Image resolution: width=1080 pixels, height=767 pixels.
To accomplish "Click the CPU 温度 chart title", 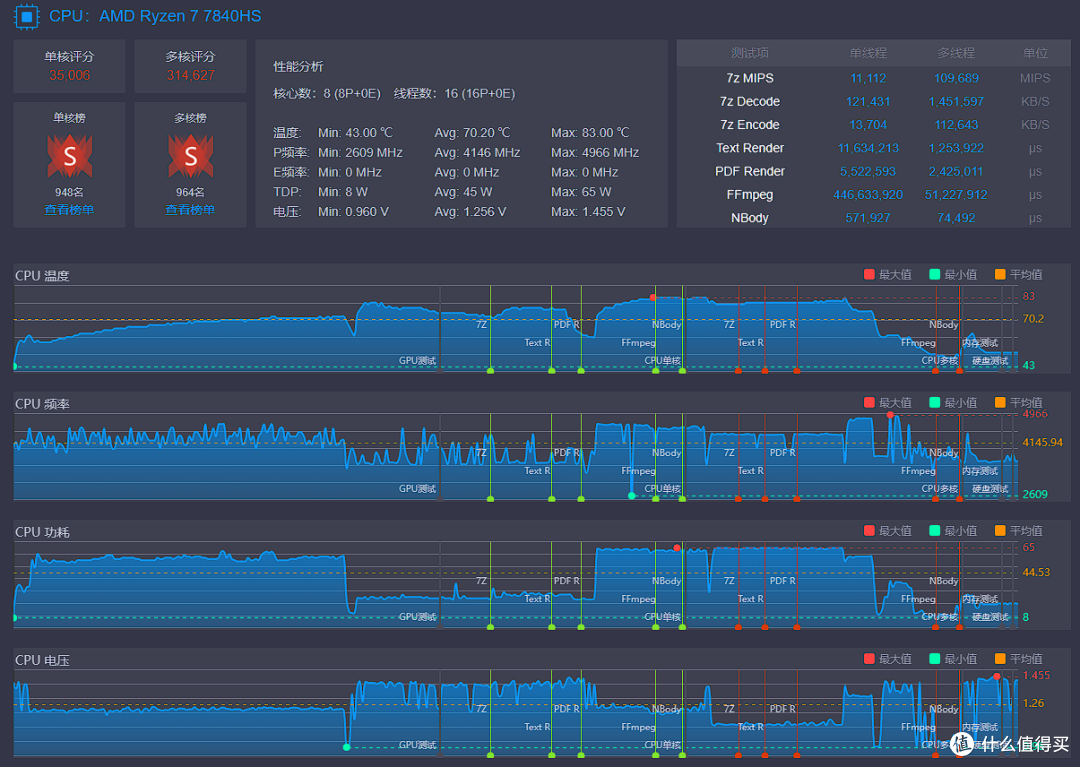I will click(42, 275).
